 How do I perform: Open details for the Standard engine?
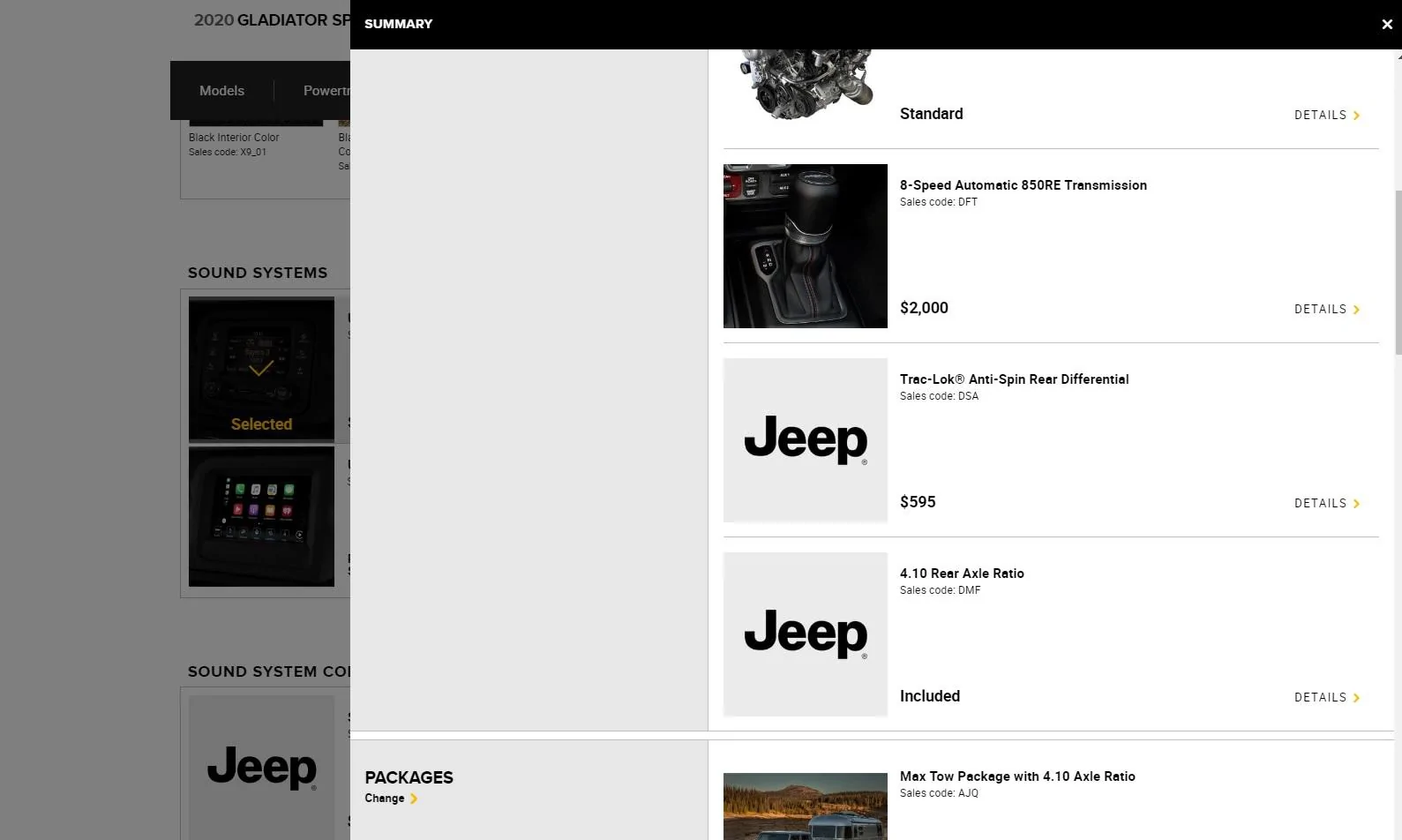pyautogui.click(x=1327, y=116)
